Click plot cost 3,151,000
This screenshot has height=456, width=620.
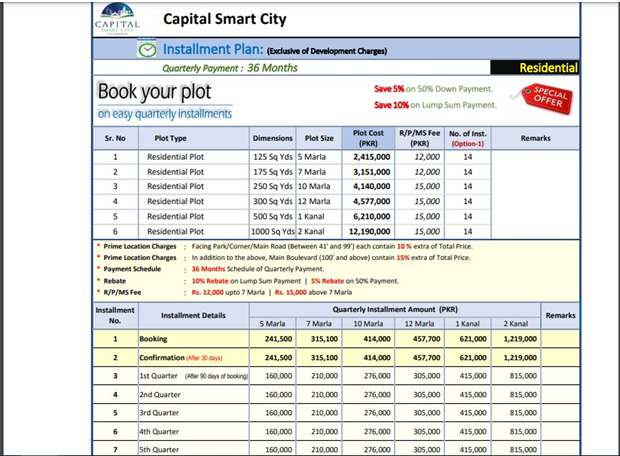point(372,172)
